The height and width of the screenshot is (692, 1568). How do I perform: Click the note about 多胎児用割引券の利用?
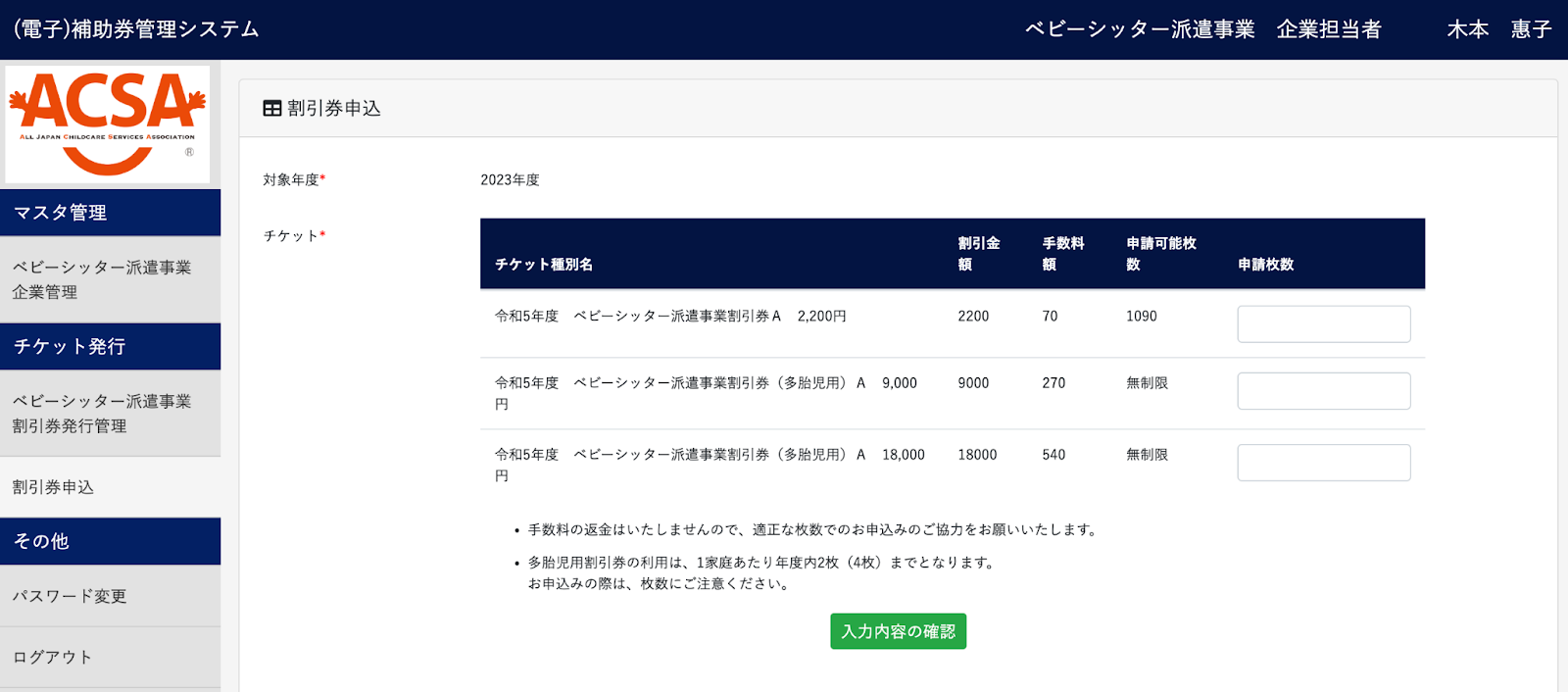point(762,572)
